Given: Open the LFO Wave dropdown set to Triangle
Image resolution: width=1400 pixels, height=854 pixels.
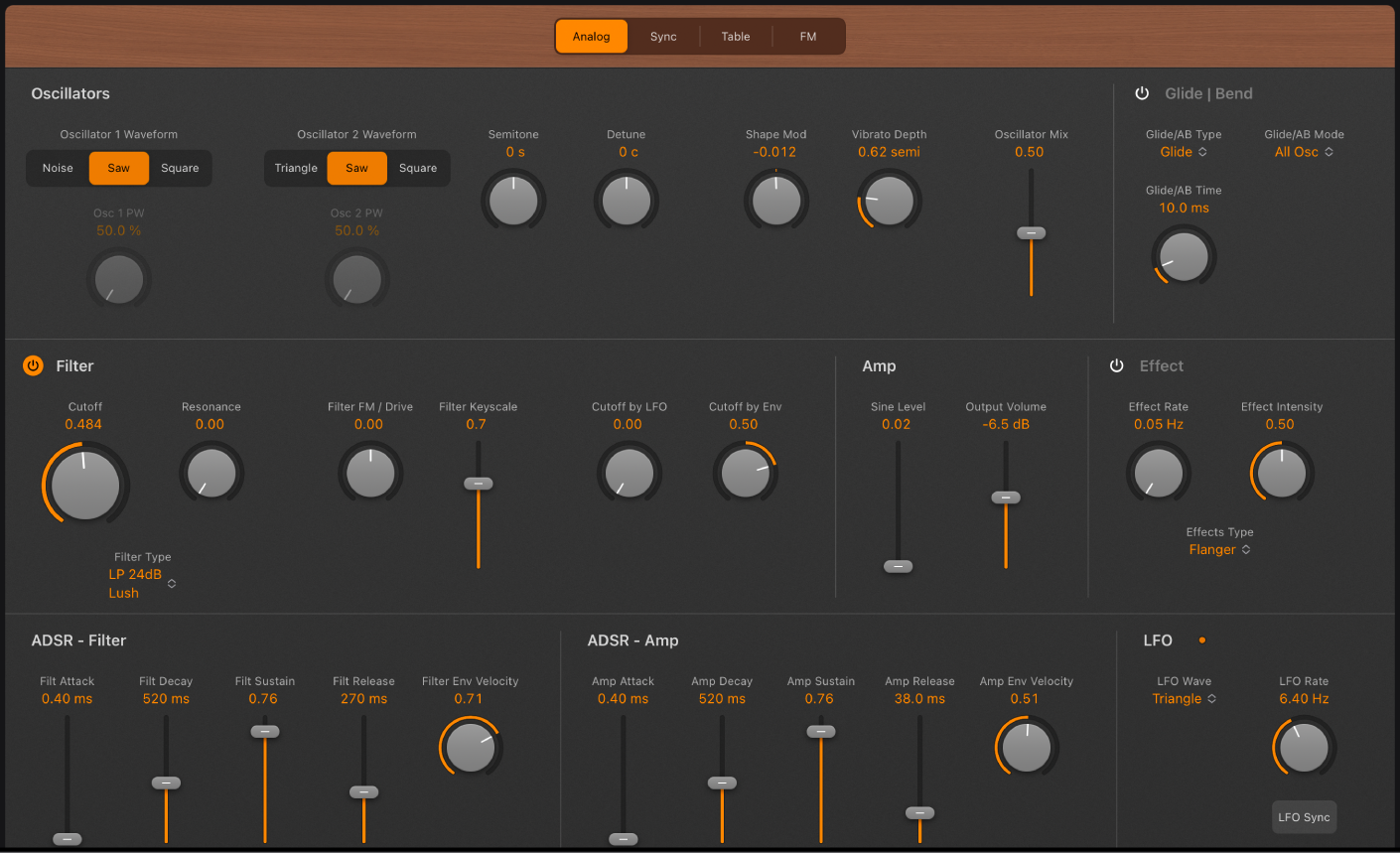Looking at the screenshot, I should 1184,698.
